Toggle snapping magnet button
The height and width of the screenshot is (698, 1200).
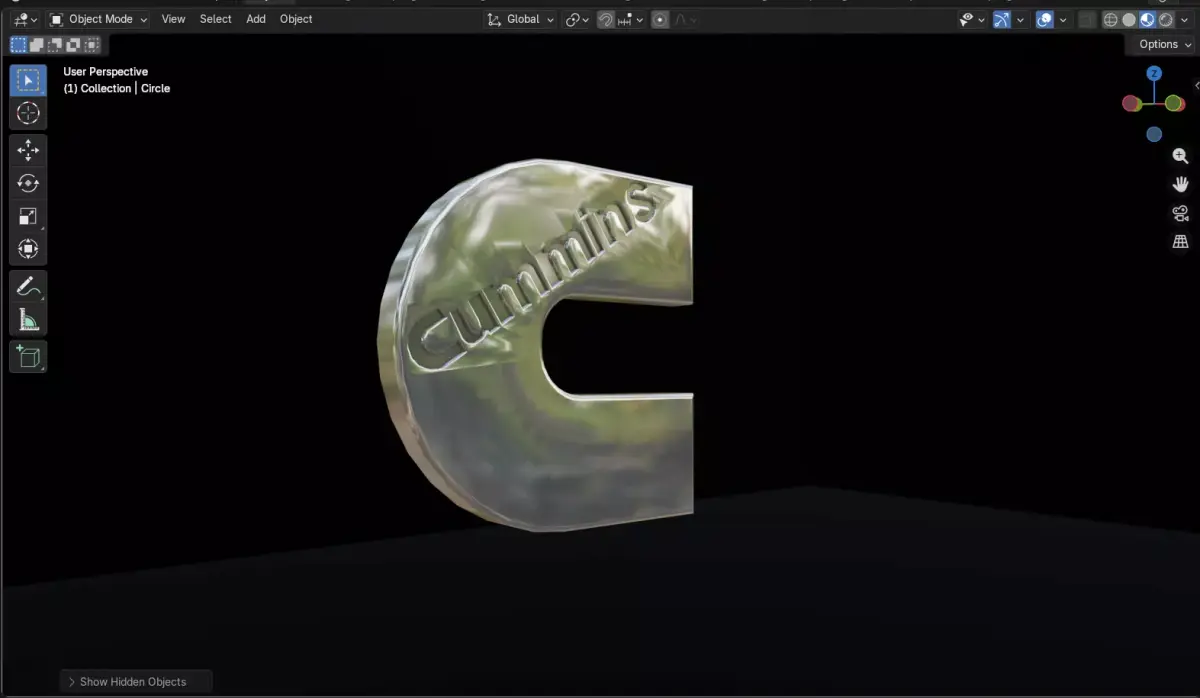(x=606, y=19)
